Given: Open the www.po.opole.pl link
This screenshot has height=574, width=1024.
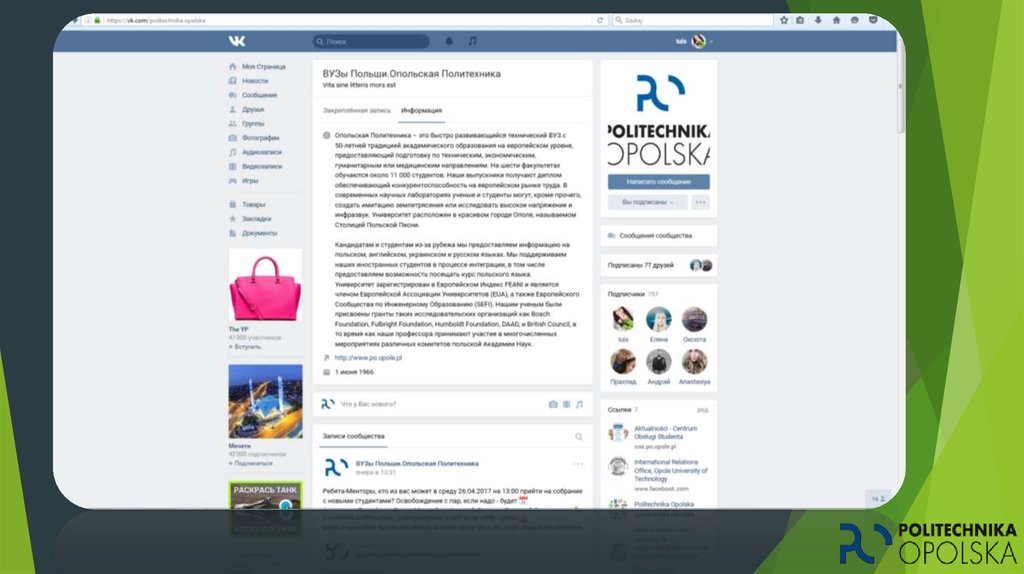Looking at the screenshot, I should tap(368, 357).
